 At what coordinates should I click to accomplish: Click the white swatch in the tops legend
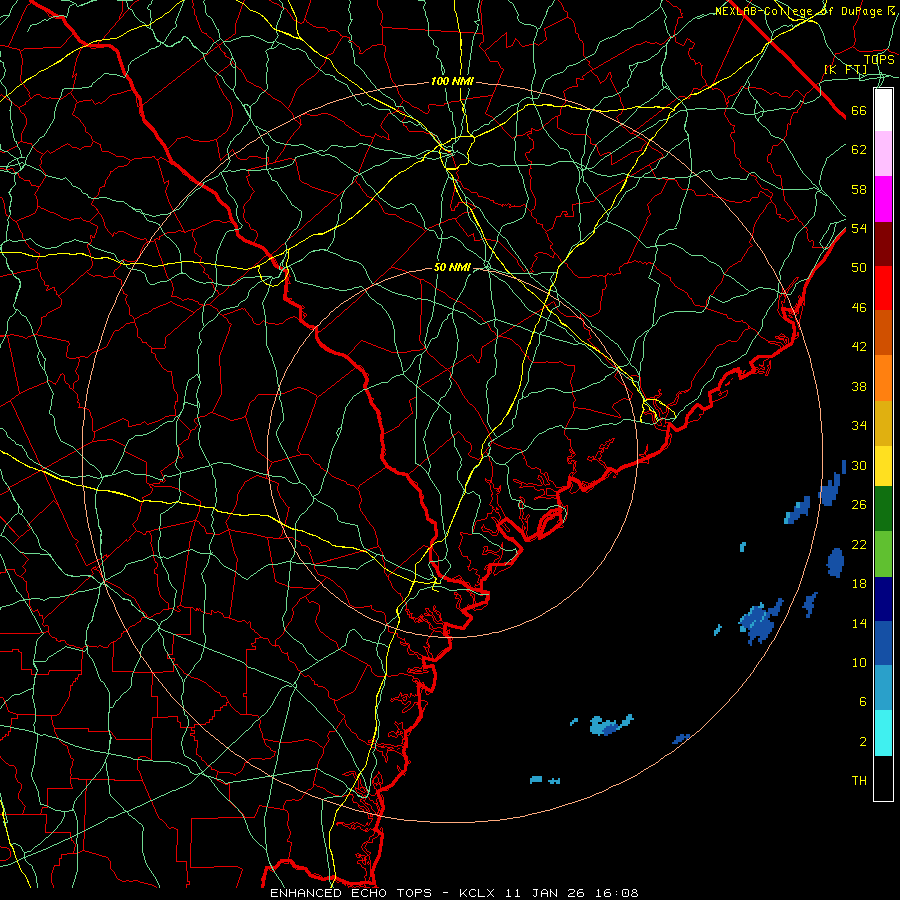[883, 110]
